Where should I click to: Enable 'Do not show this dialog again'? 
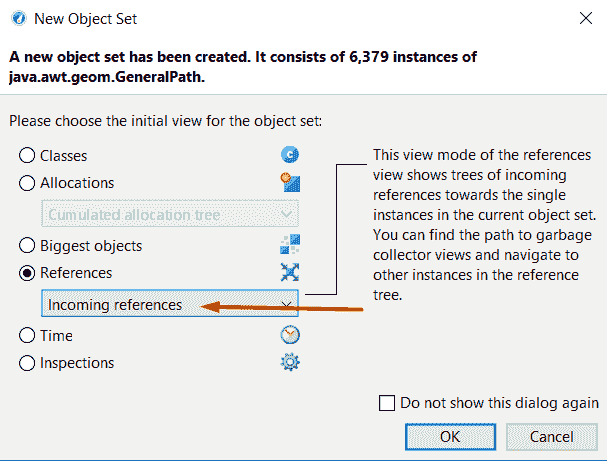(x=388, y=403)
